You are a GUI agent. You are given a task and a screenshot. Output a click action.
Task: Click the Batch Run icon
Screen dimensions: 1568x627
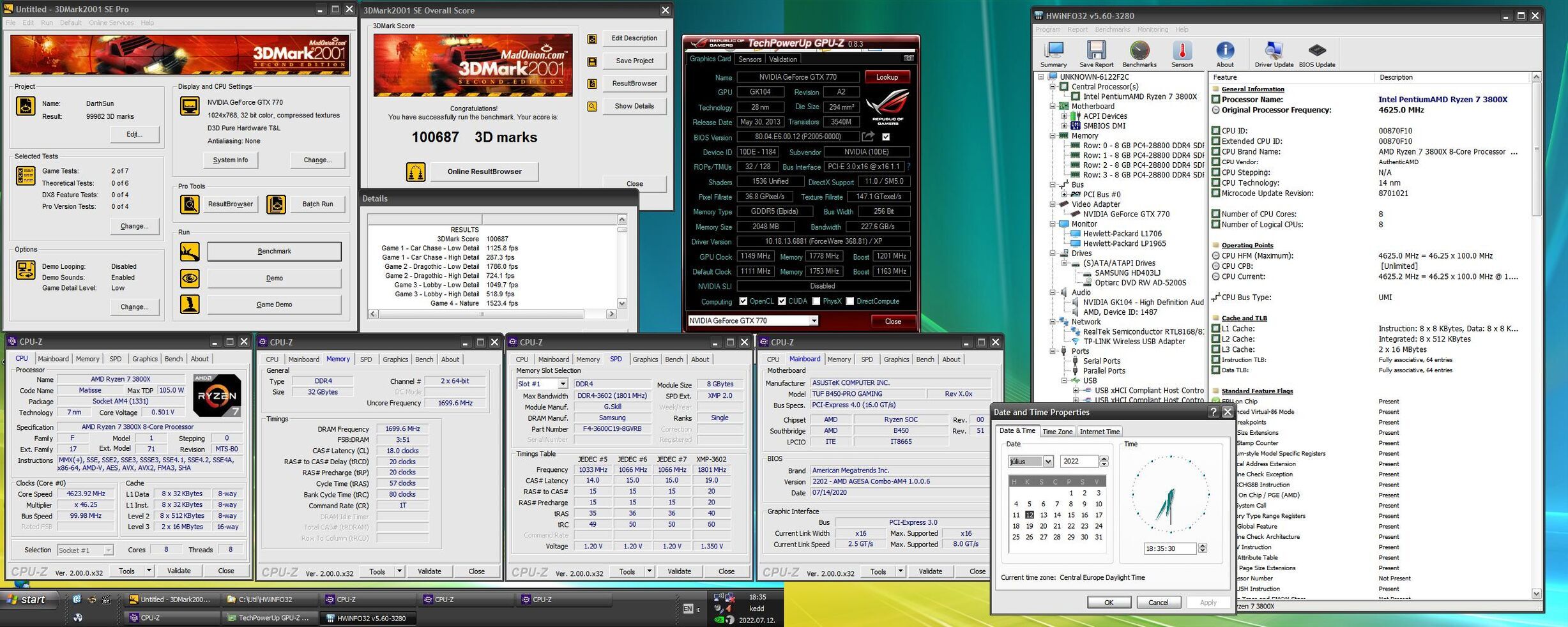pyautogui.click(x=276, y=204)
